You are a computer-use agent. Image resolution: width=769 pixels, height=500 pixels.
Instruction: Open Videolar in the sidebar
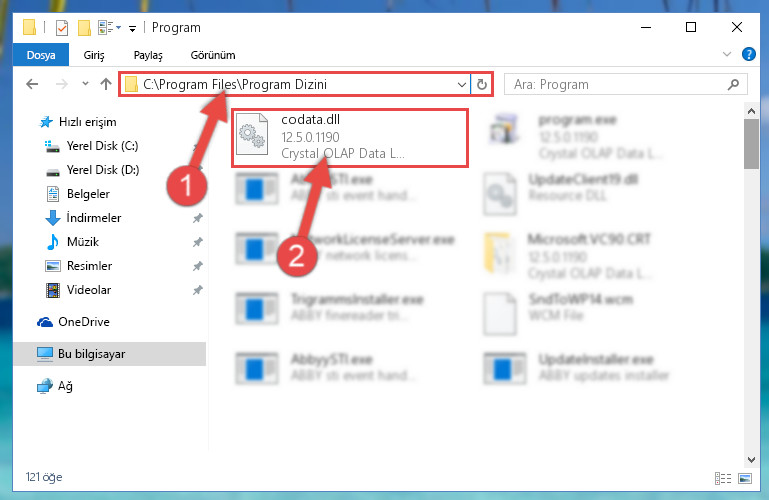[x=78, y=290]
